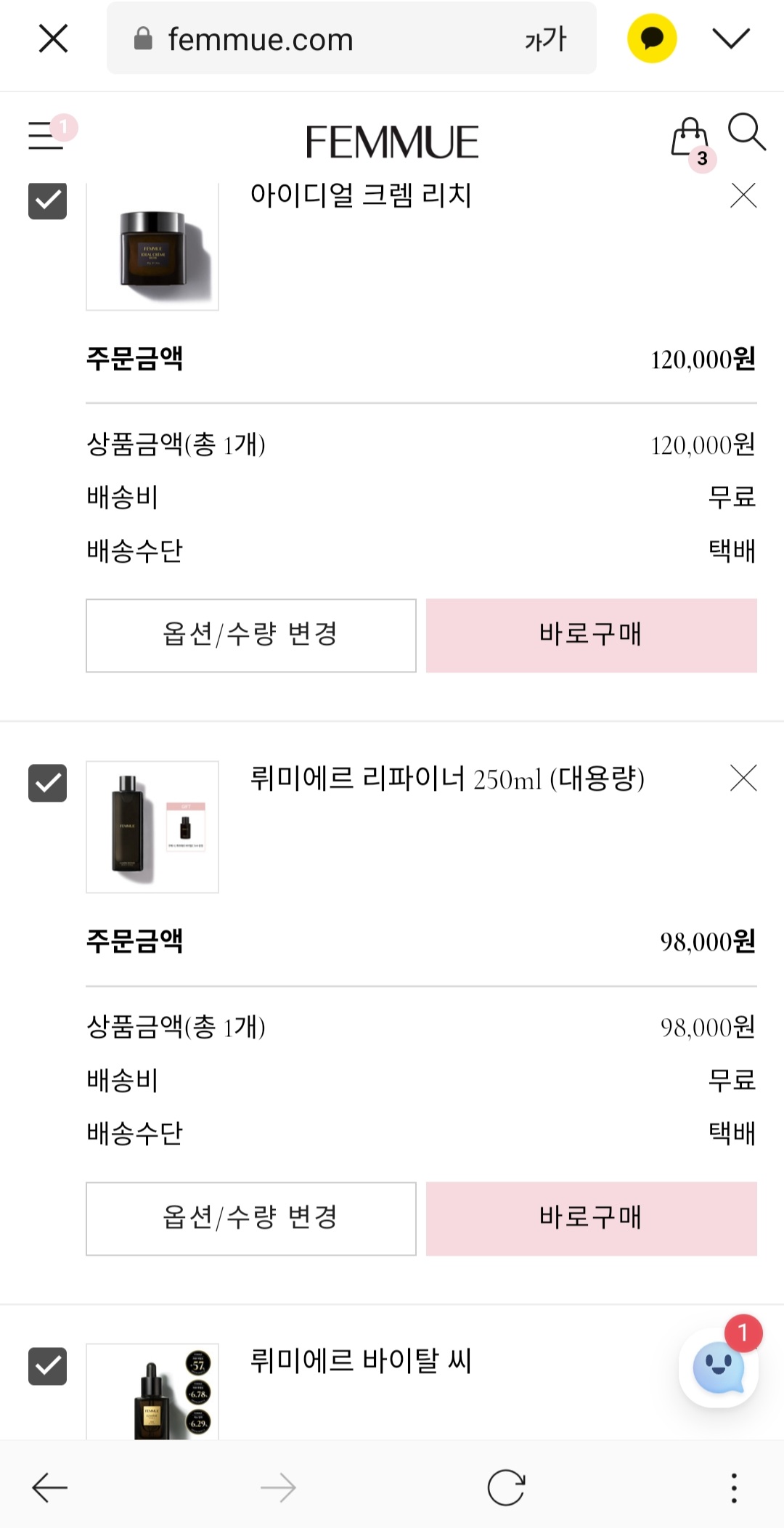Reload page with browser refresh icon
Image resolution: width=784 pixels, height=1528 pixels.
click(x=506, y=1488)
